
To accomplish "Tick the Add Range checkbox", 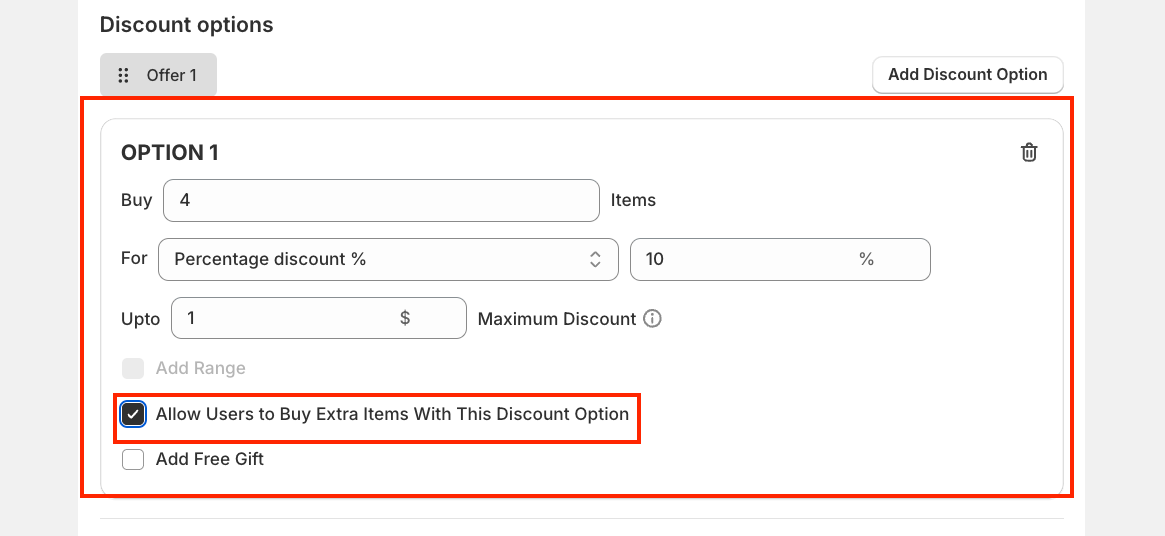I will 133,368.
